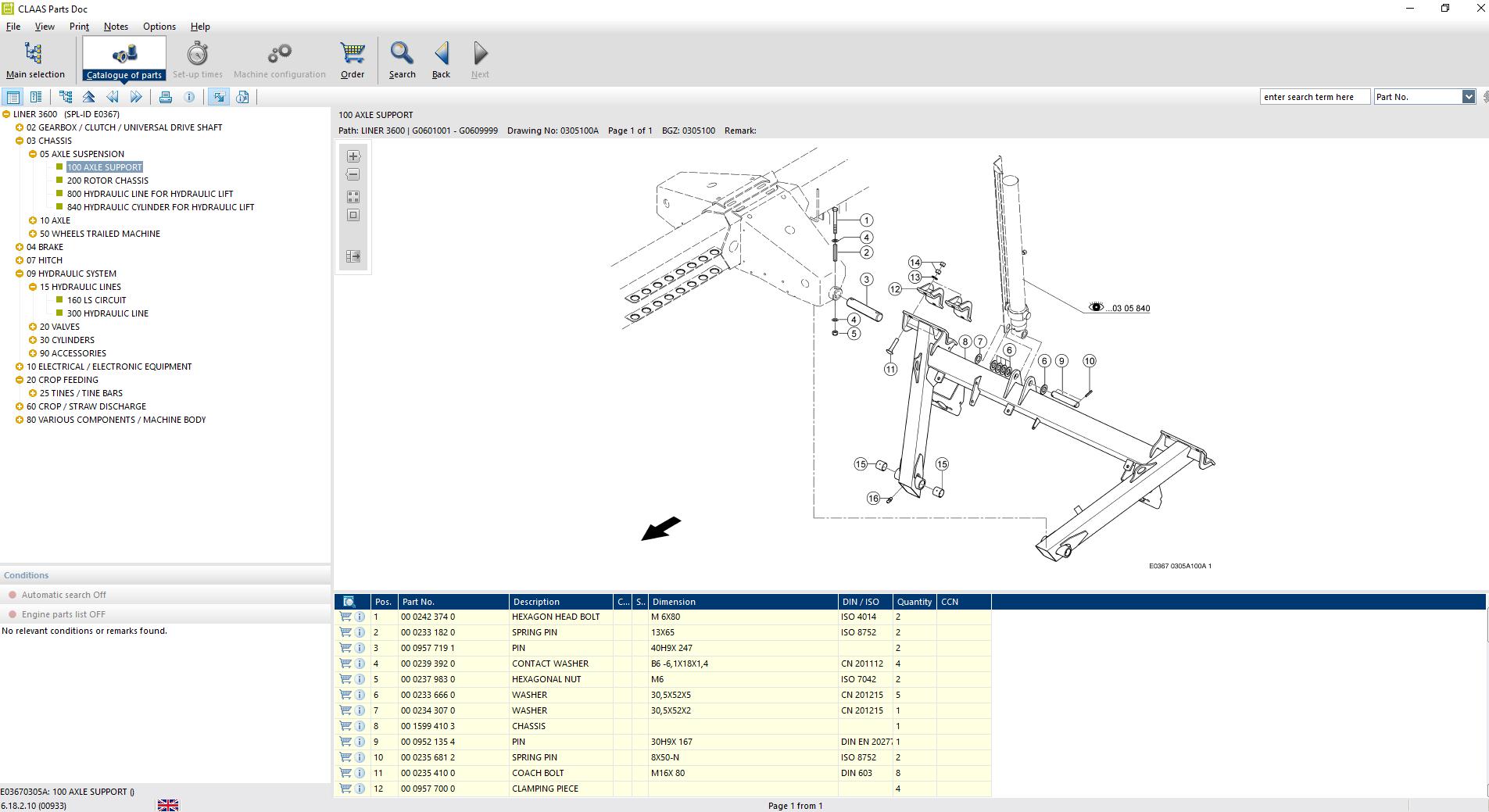Open Main selection view

(35, 60)
